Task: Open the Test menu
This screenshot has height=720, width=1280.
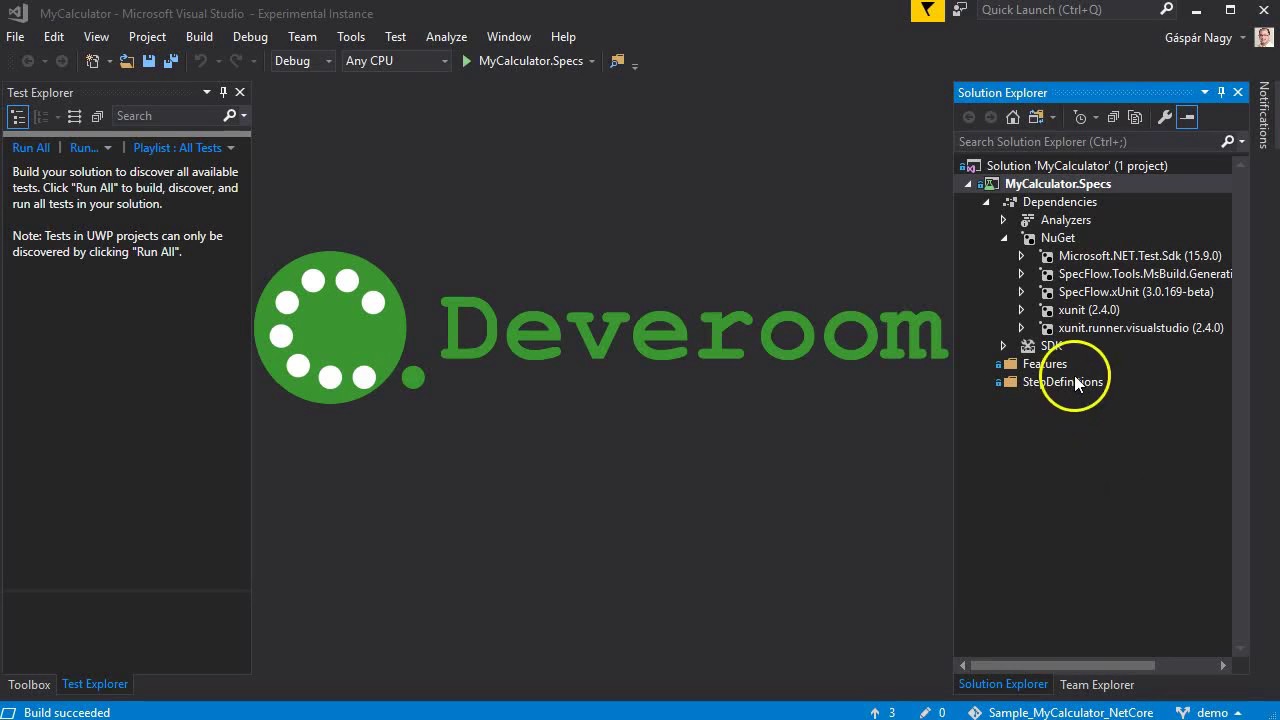Action: click(x=395, y=37)
